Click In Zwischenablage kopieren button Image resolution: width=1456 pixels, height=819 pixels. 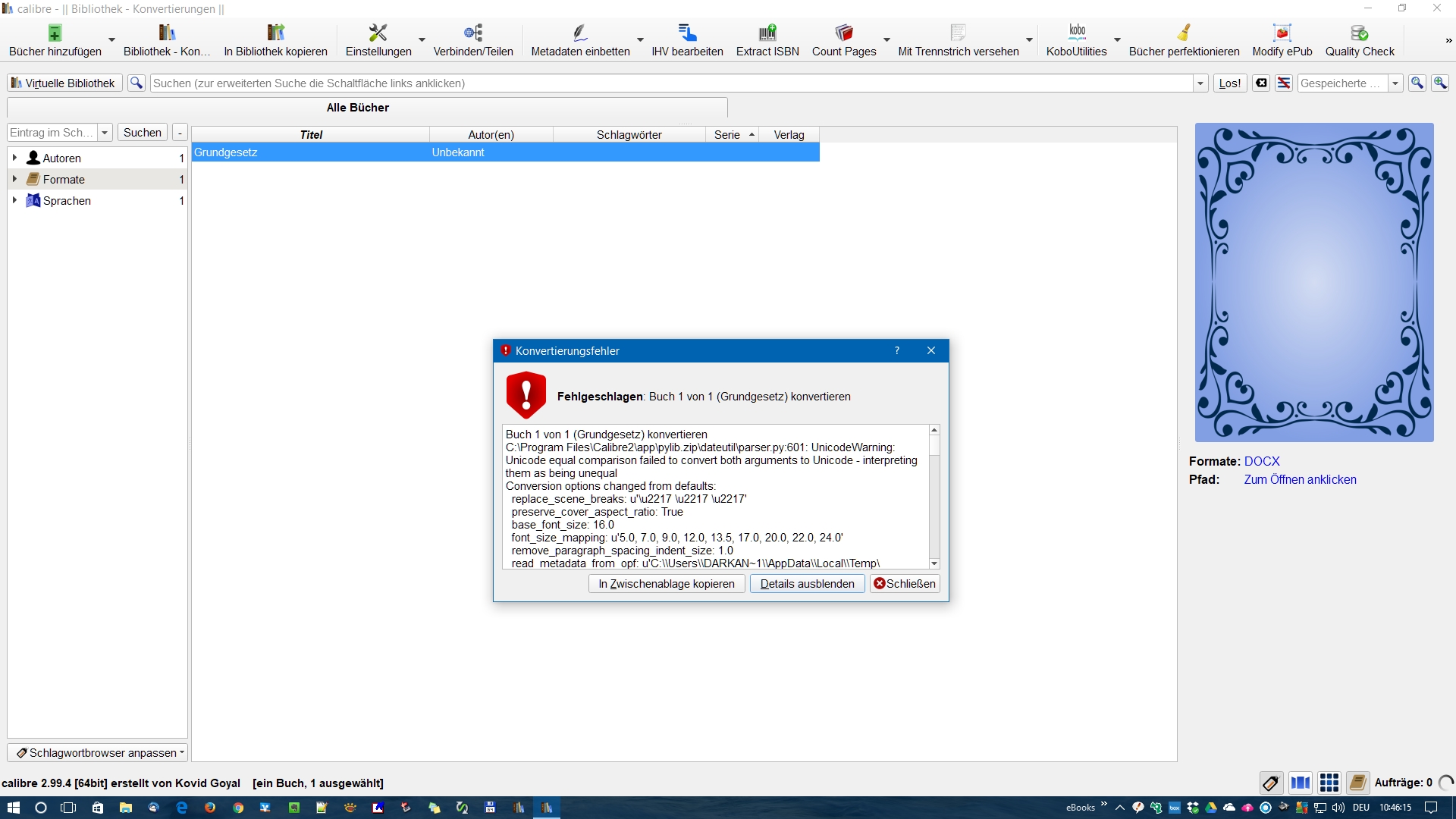click(x=666, y=584)
